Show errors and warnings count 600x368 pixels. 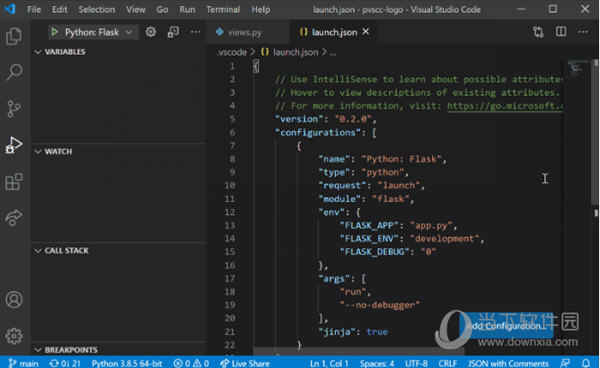[191, 363]
